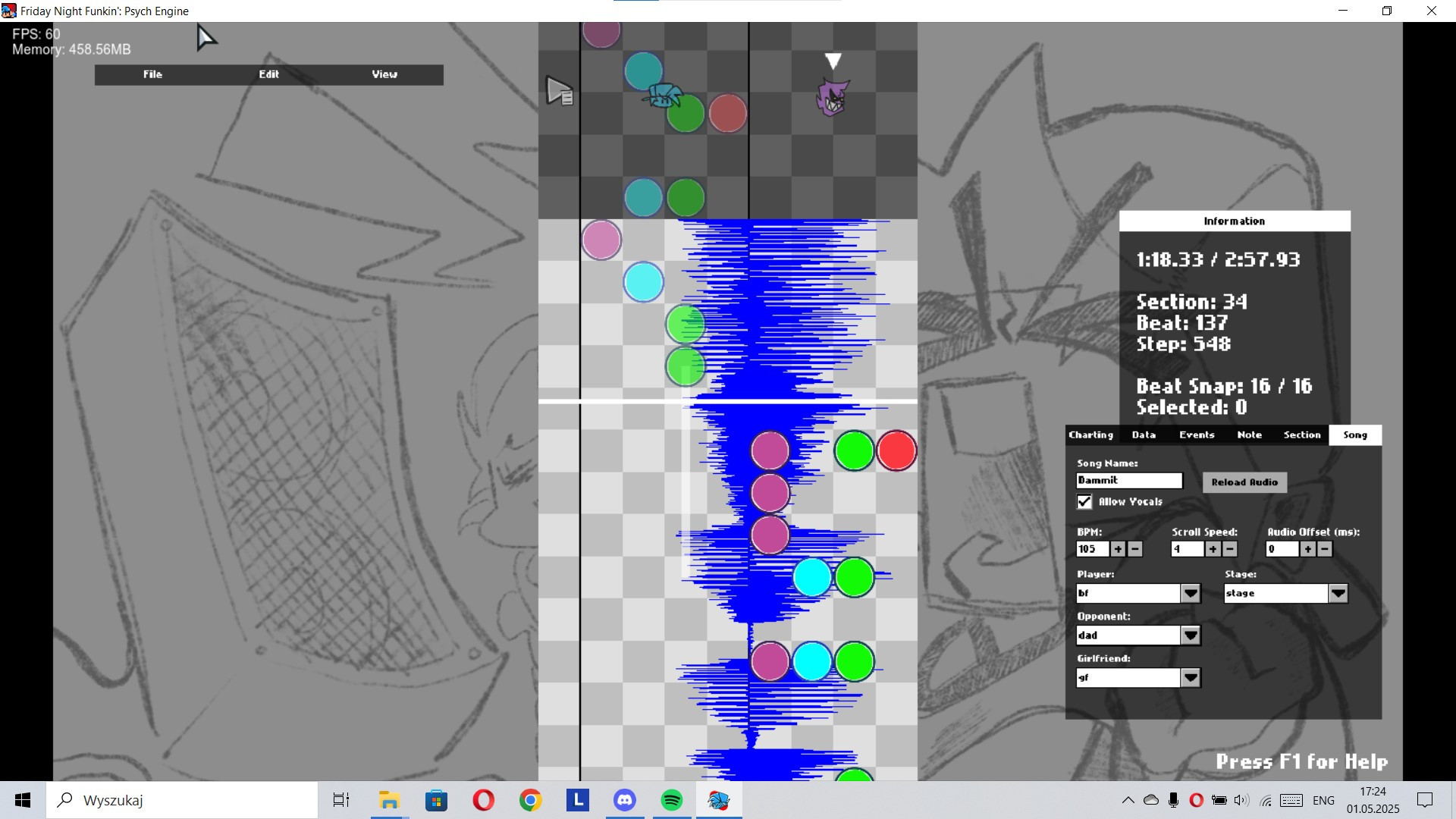1456x819 pixels.
Task: Expand the Girlfriend character dropdown
Action: [1191, 678]
